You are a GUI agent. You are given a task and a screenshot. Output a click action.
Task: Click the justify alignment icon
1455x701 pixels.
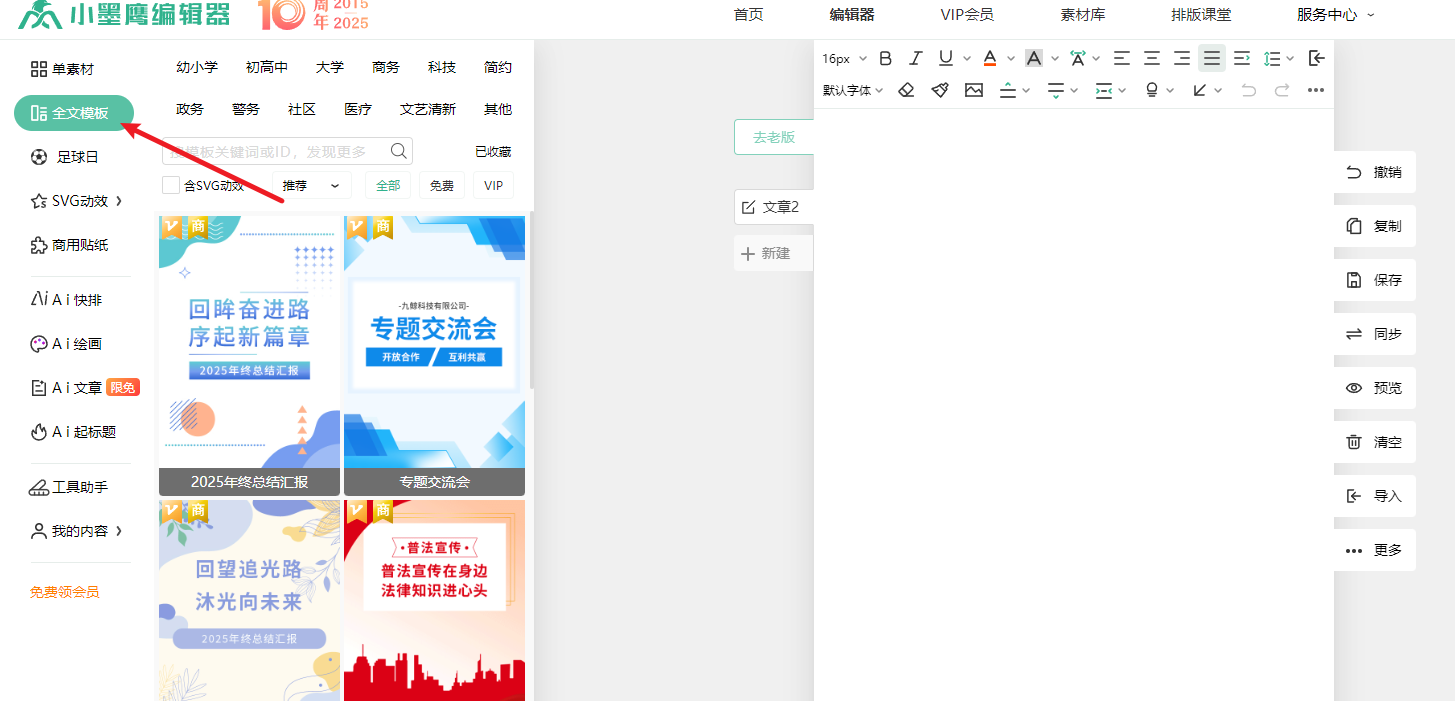(1211, 58)
